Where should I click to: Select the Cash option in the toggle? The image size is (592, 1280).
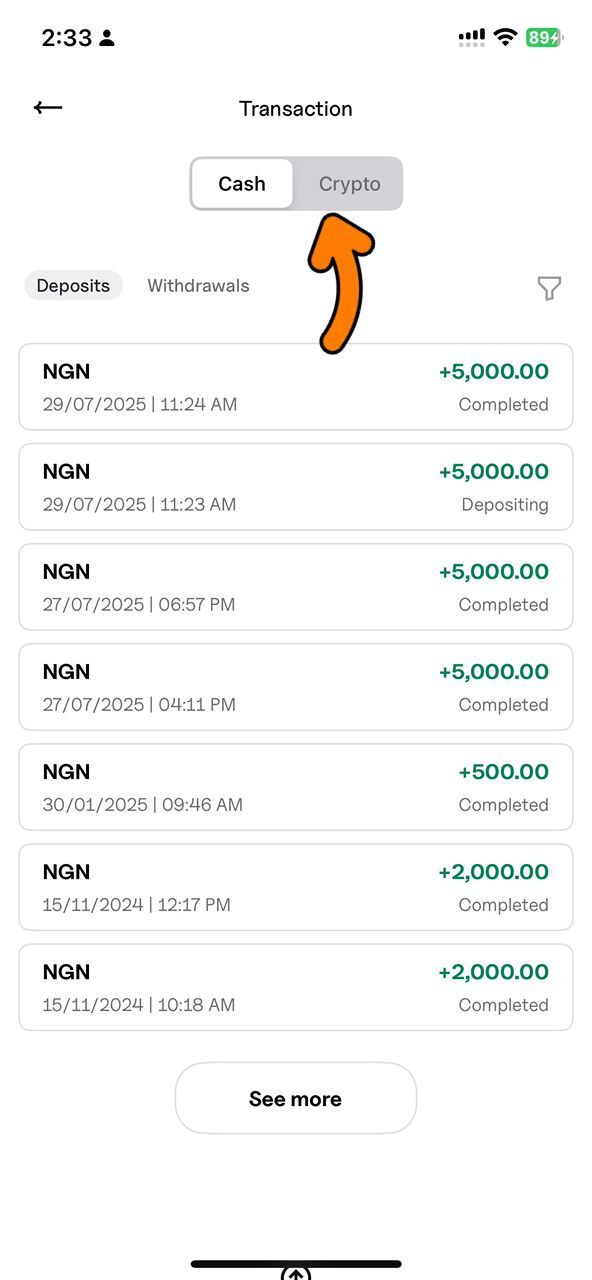[242, 183]
